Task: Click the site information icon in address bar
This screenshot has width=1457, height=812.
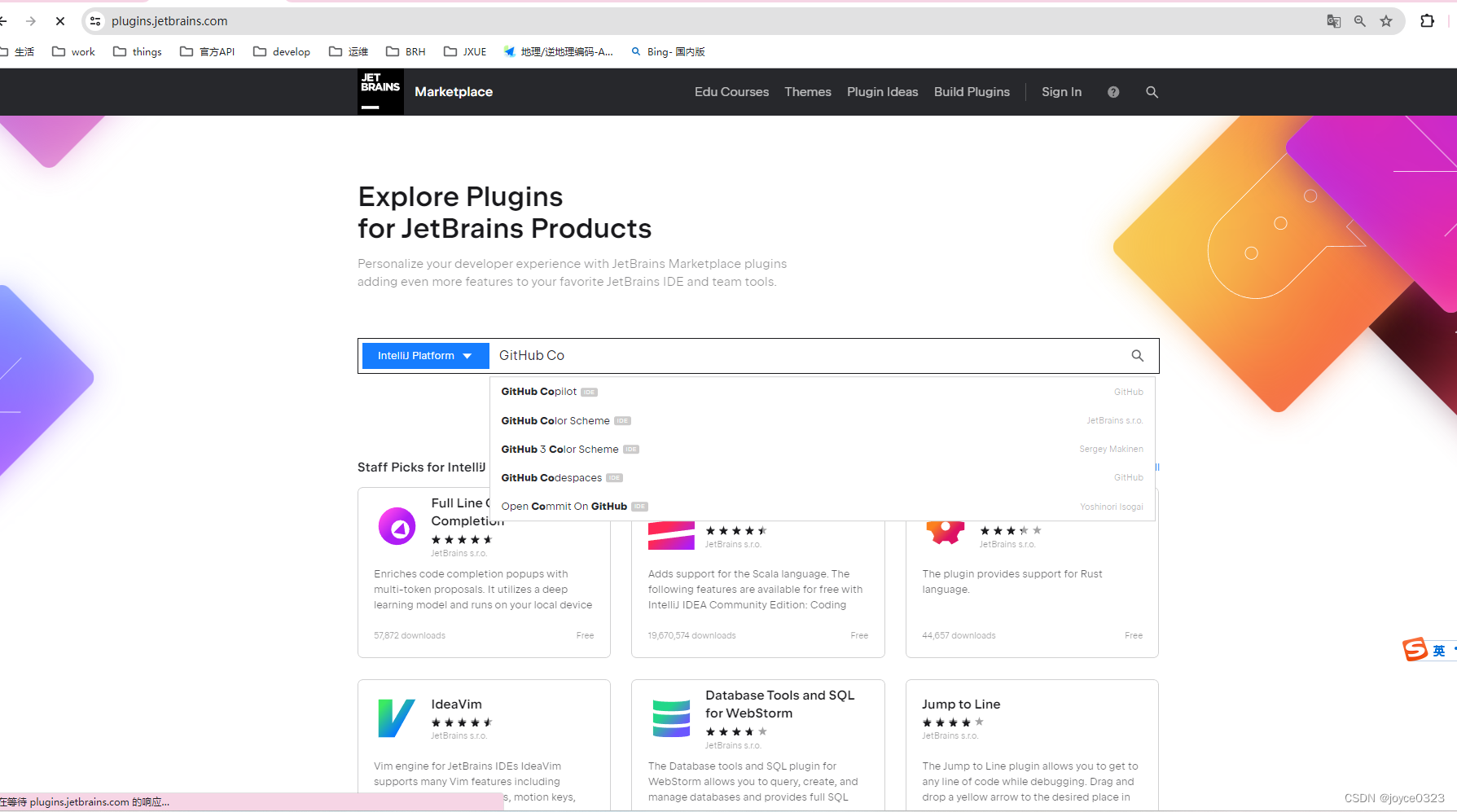Action: click(x=95, y=21)
